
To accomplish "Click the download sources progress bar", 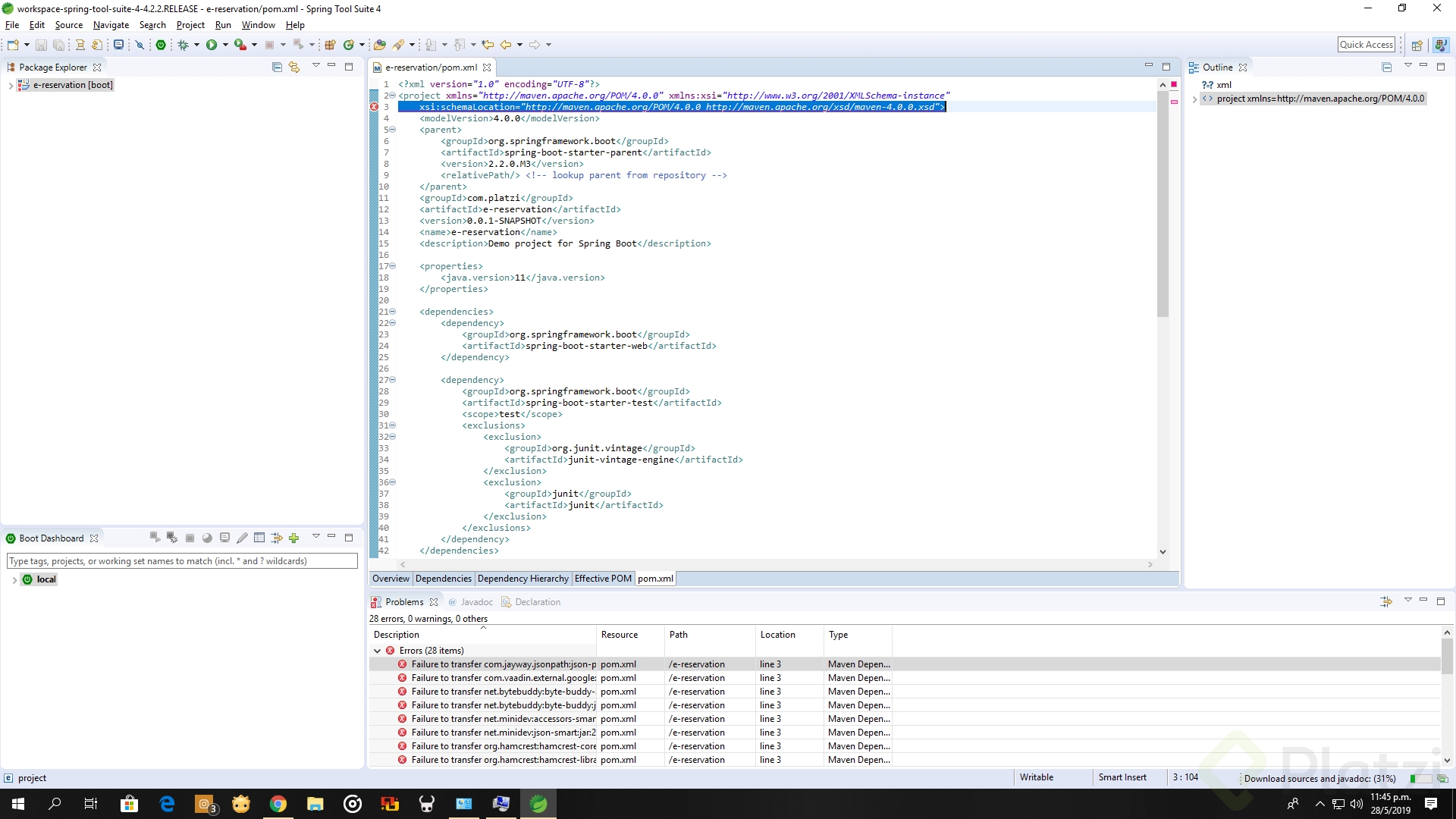I will pos(1420,779).
